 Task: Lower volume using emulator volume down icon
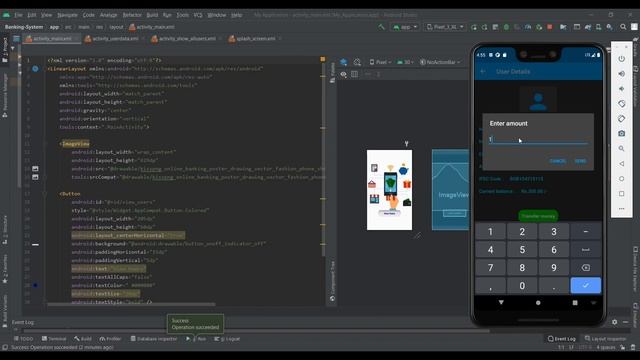(x=621, y=89)
